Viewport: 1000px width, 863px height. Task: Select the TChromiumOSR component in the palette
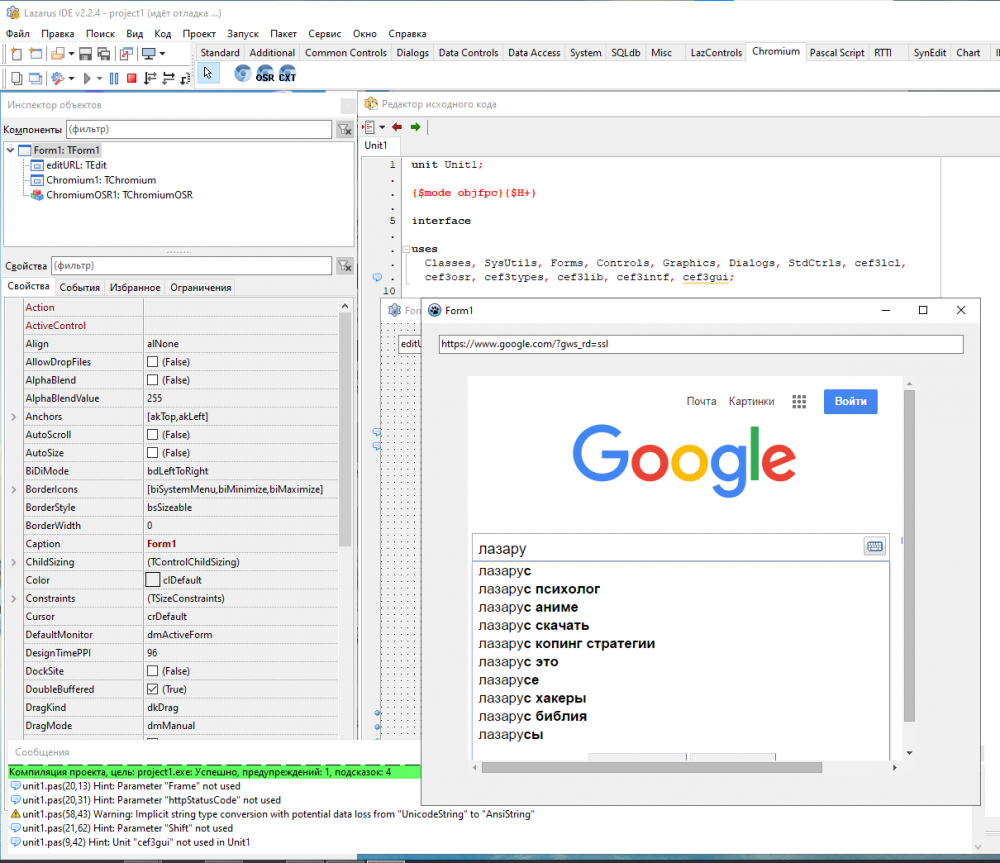coord(265,74)
